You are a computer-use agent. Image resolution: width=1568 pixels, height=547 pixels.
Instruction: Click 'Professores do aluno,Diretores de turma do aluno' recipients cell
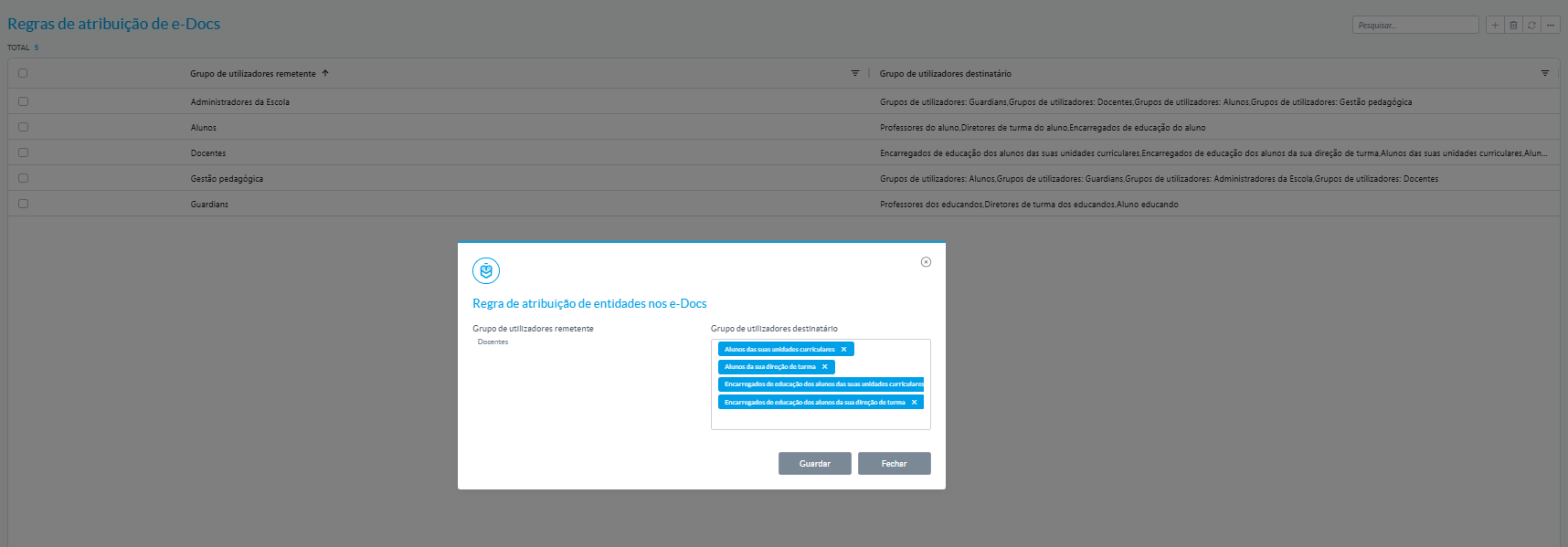(x=1043, y=128)
